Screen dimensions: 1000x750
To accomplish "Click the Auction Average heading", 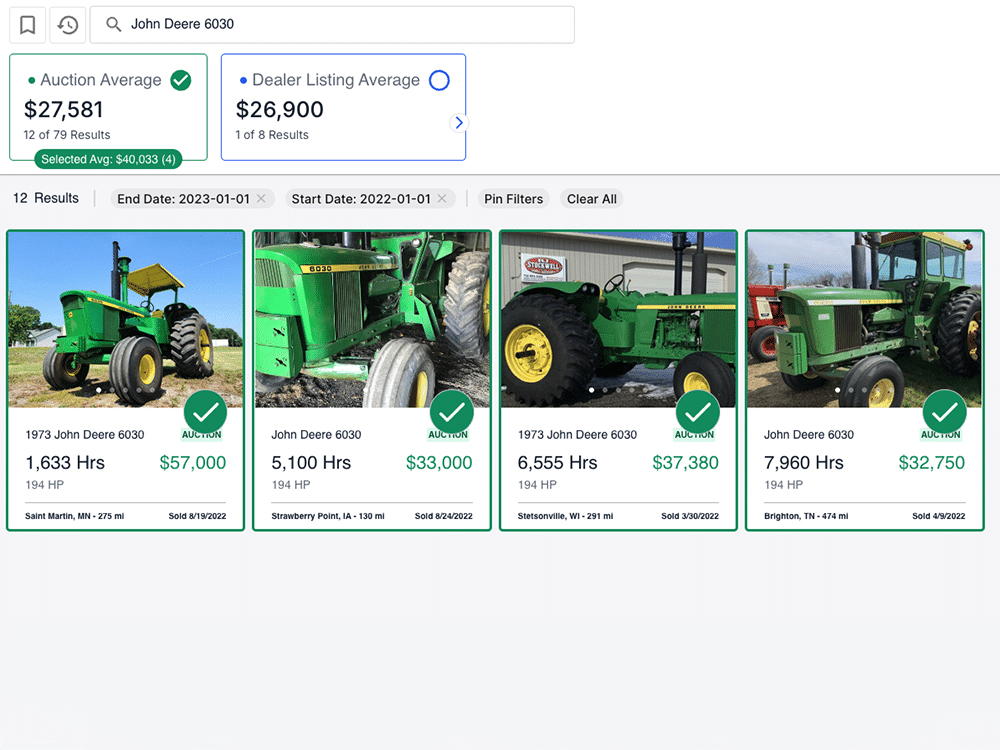I will pos(101,80).
